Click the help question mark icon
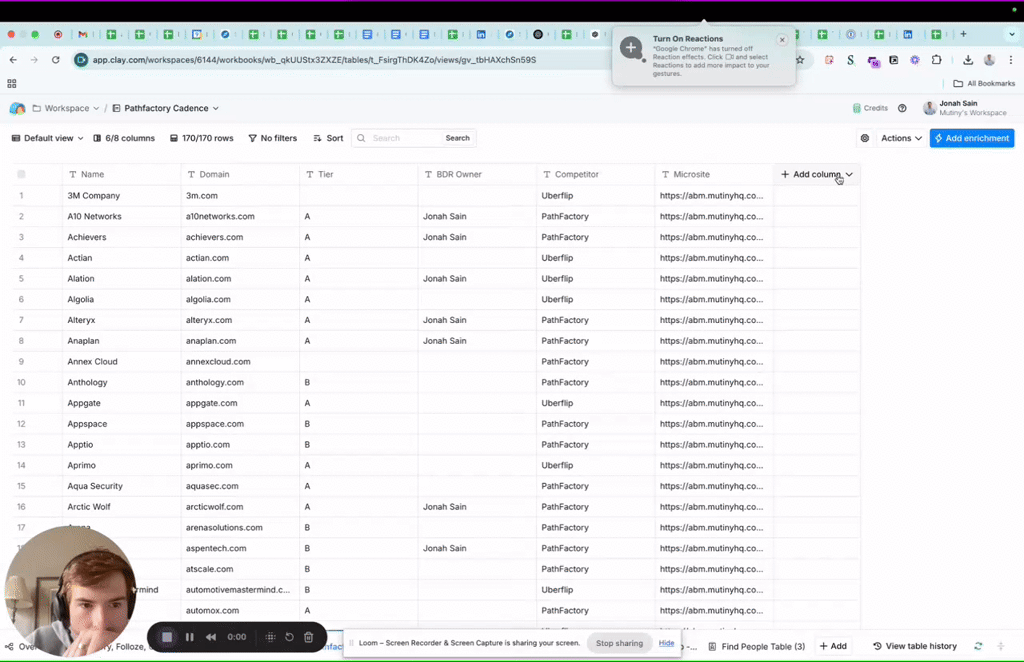Image resolution: width=1024 pixels, height=662 pixels. coord(902,108)
